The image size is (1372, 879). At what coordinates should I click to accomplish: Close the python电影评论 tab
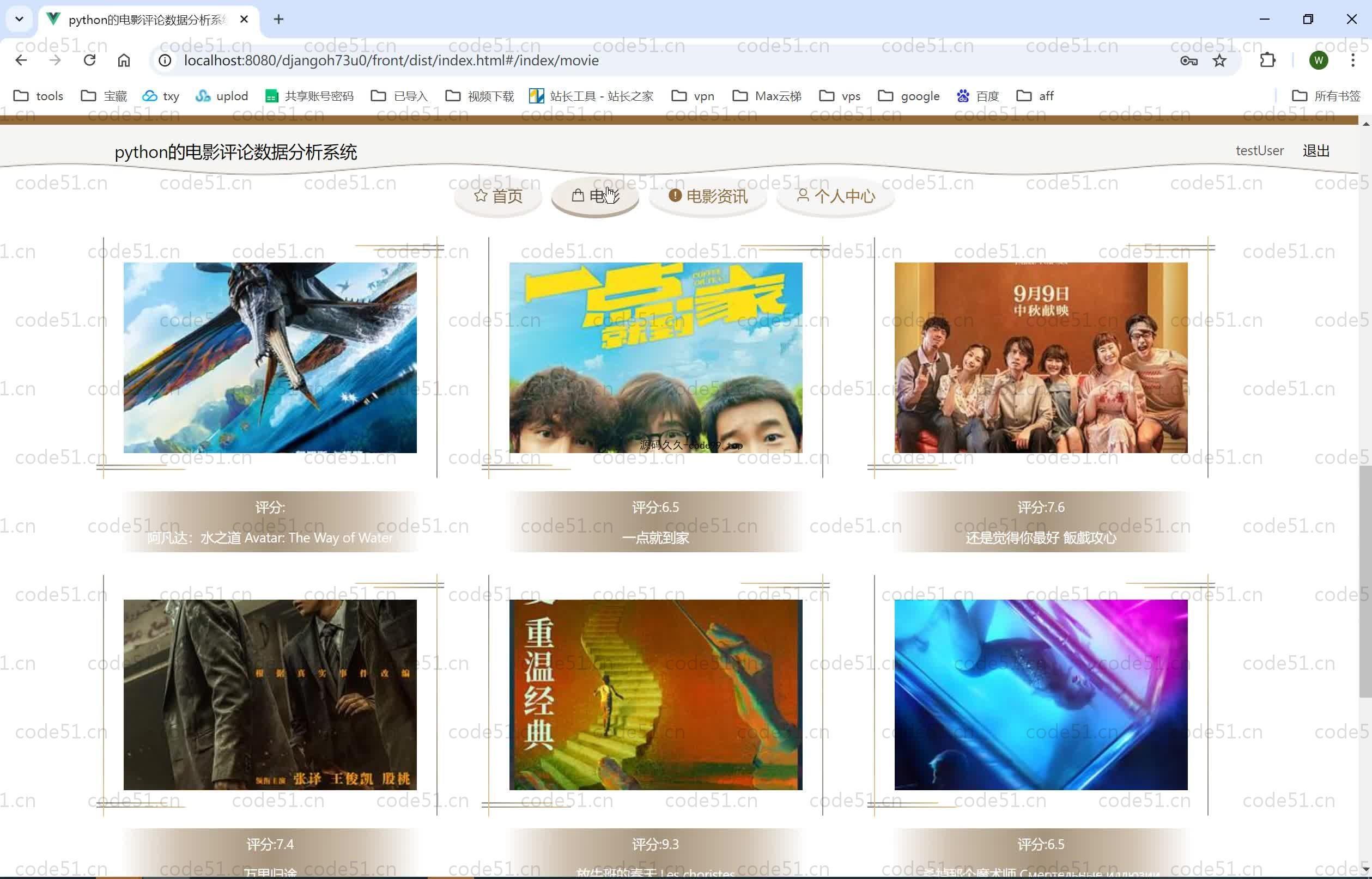(x=244, y=20)
